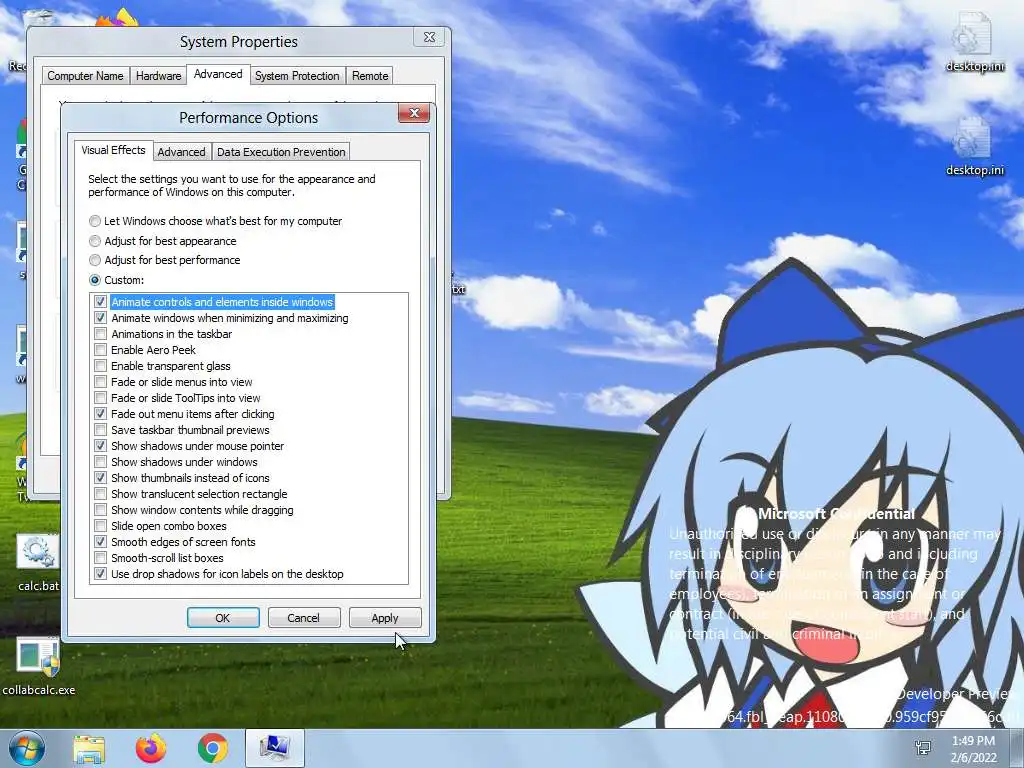Image resolution: width=1024 pixels, height=768 pixels.
Task: Open Google Chrome from the taskbar
Action: point(212,748)
